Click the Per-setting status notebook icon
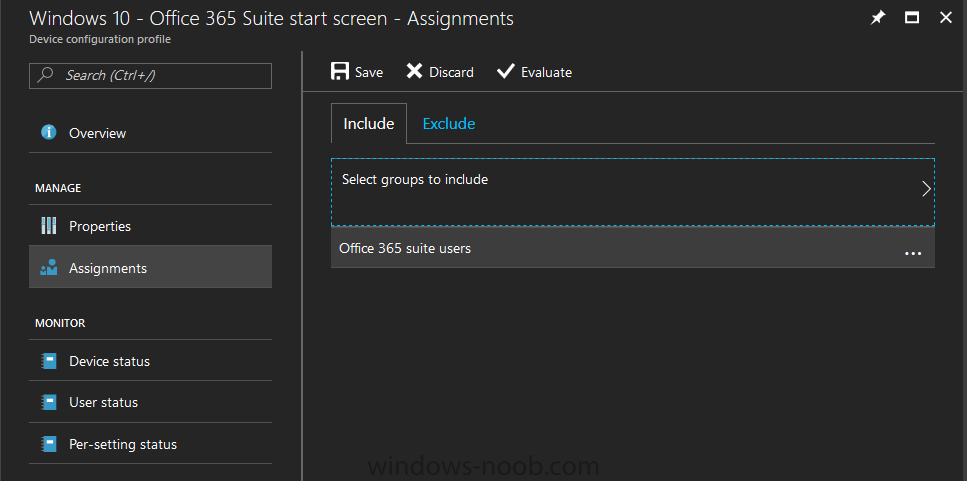This screenshot has height=481, width=967. tap(49, 444)
